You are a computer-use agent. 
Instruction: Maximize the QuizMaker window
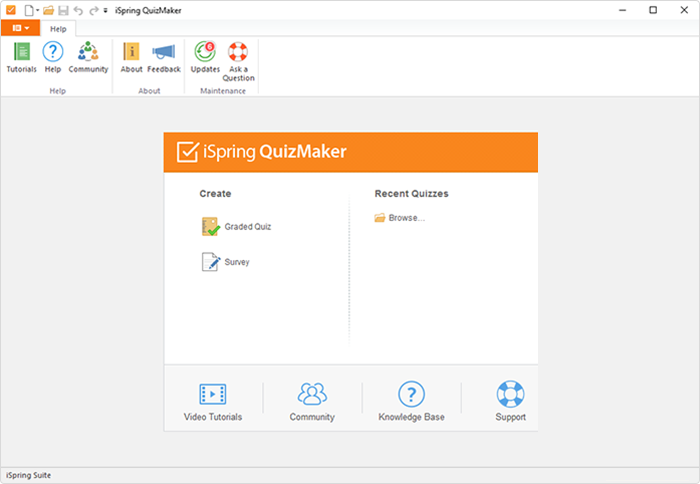[x=653, y=10]
